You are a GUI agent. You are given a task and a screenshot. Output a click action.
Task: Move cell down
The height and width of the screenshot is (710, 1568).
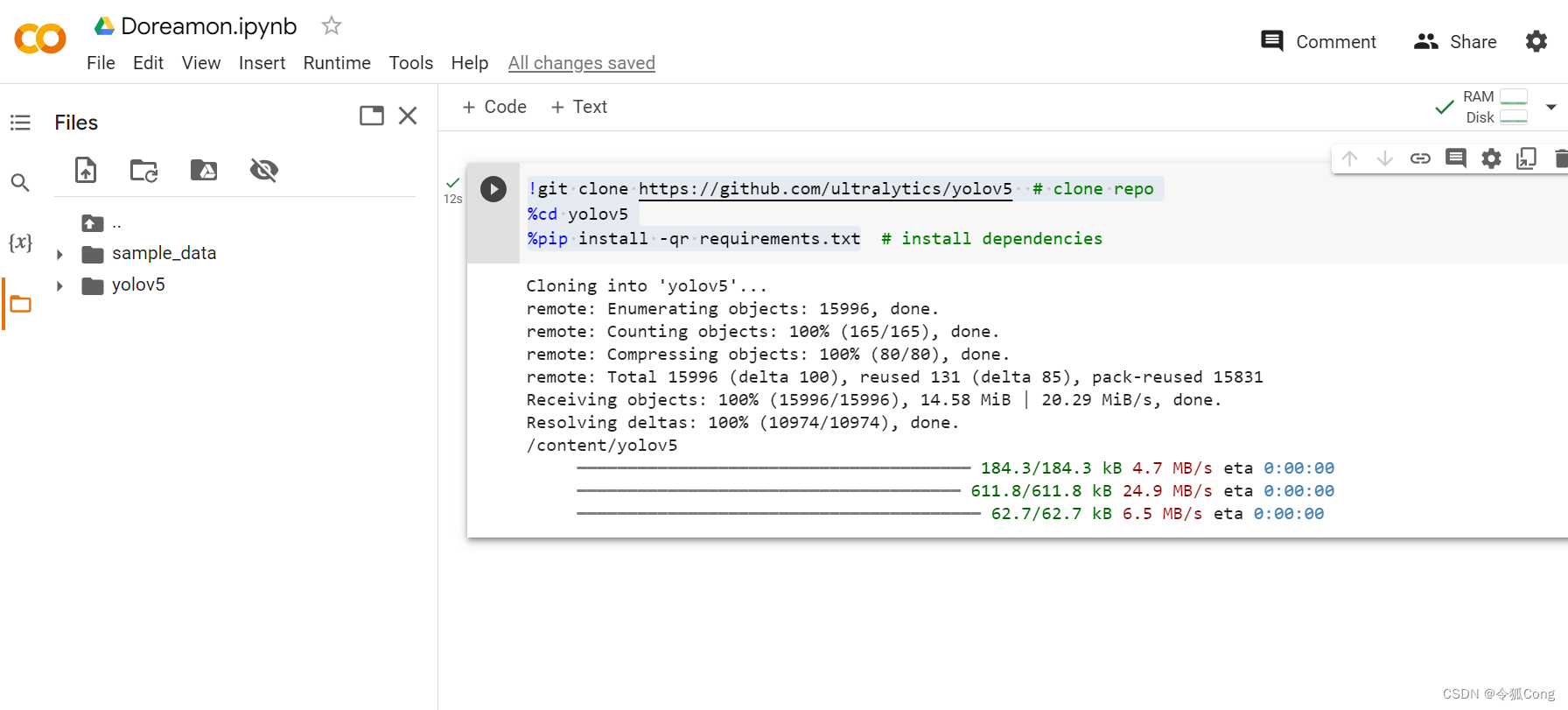point(1384,158)
